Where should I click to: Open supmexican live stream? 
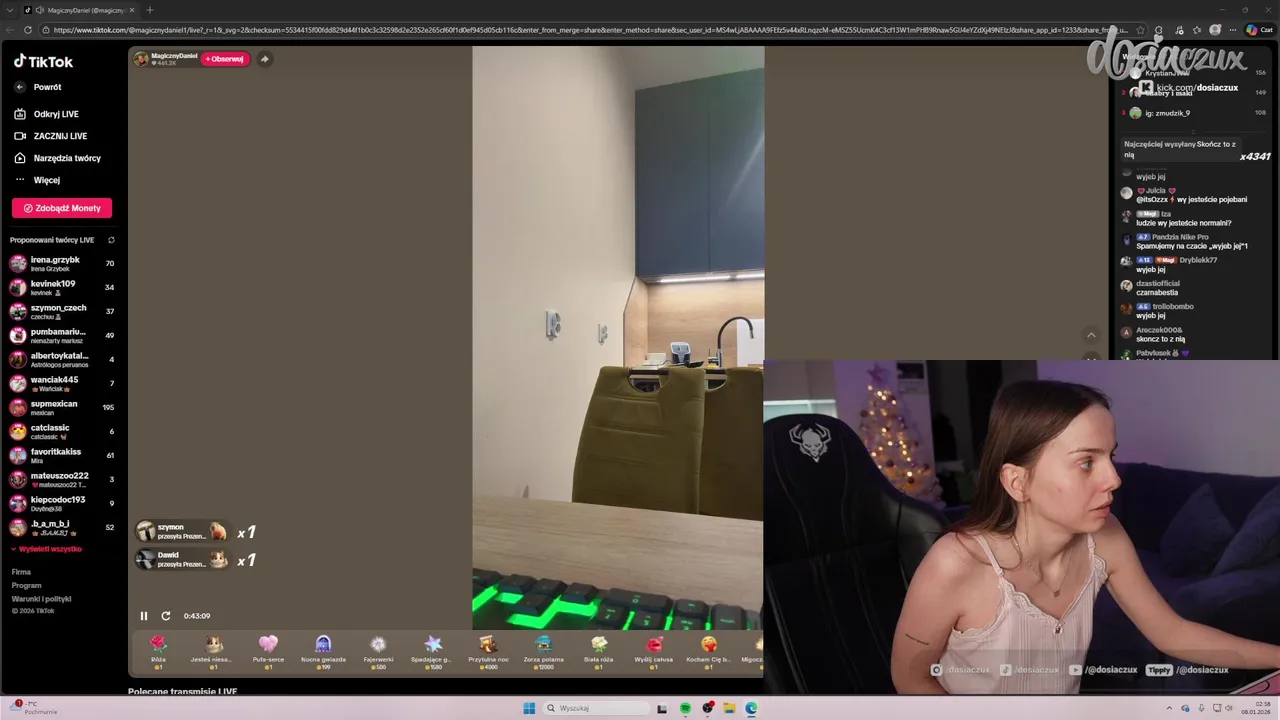(62, 408)
